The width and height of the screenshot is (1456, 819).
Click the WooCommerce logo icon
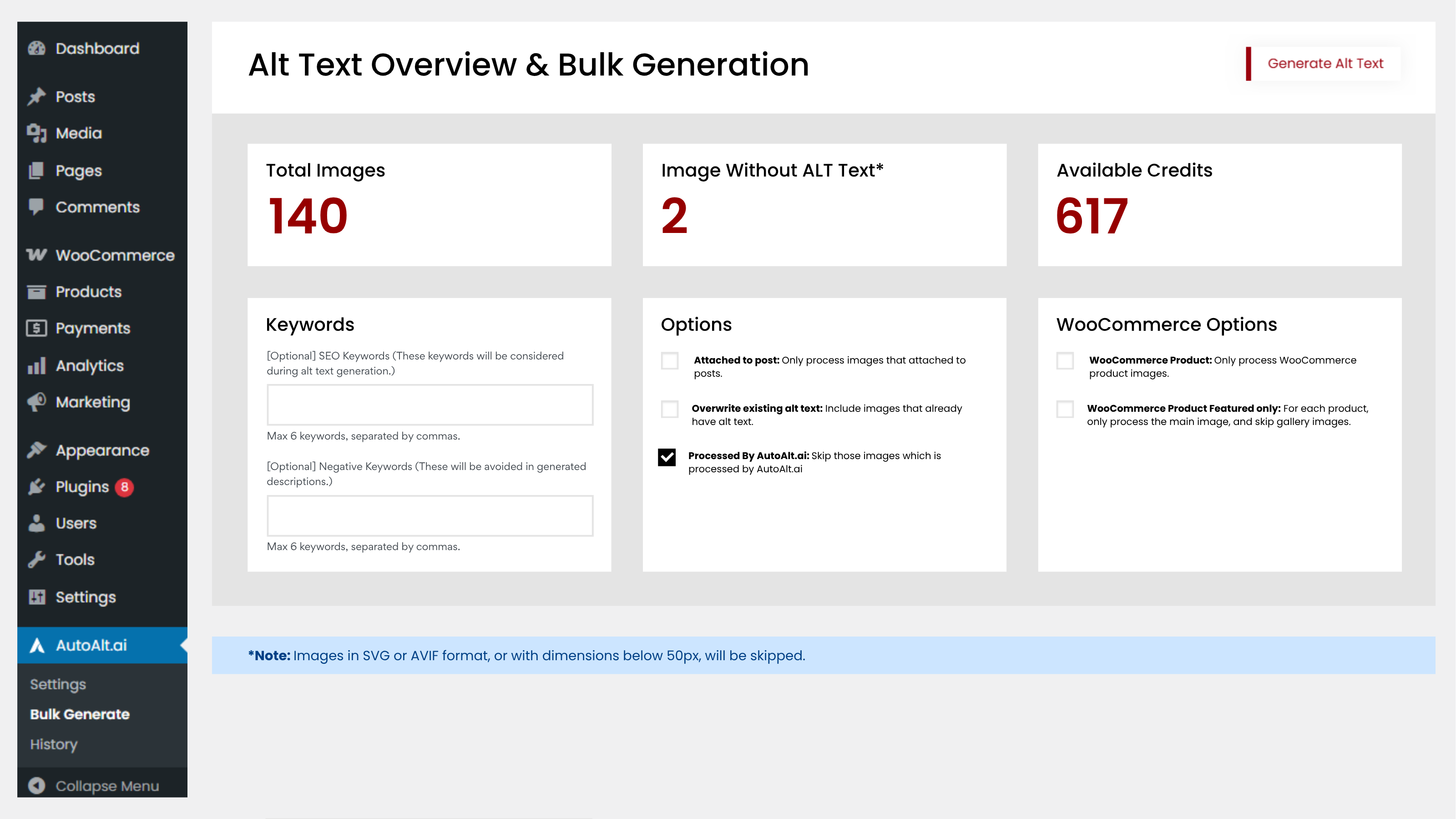[x=37, y=255]
